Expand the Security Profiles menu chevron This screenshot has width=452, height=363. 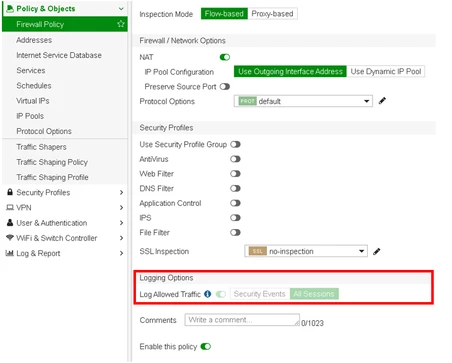tap(121, 192)
